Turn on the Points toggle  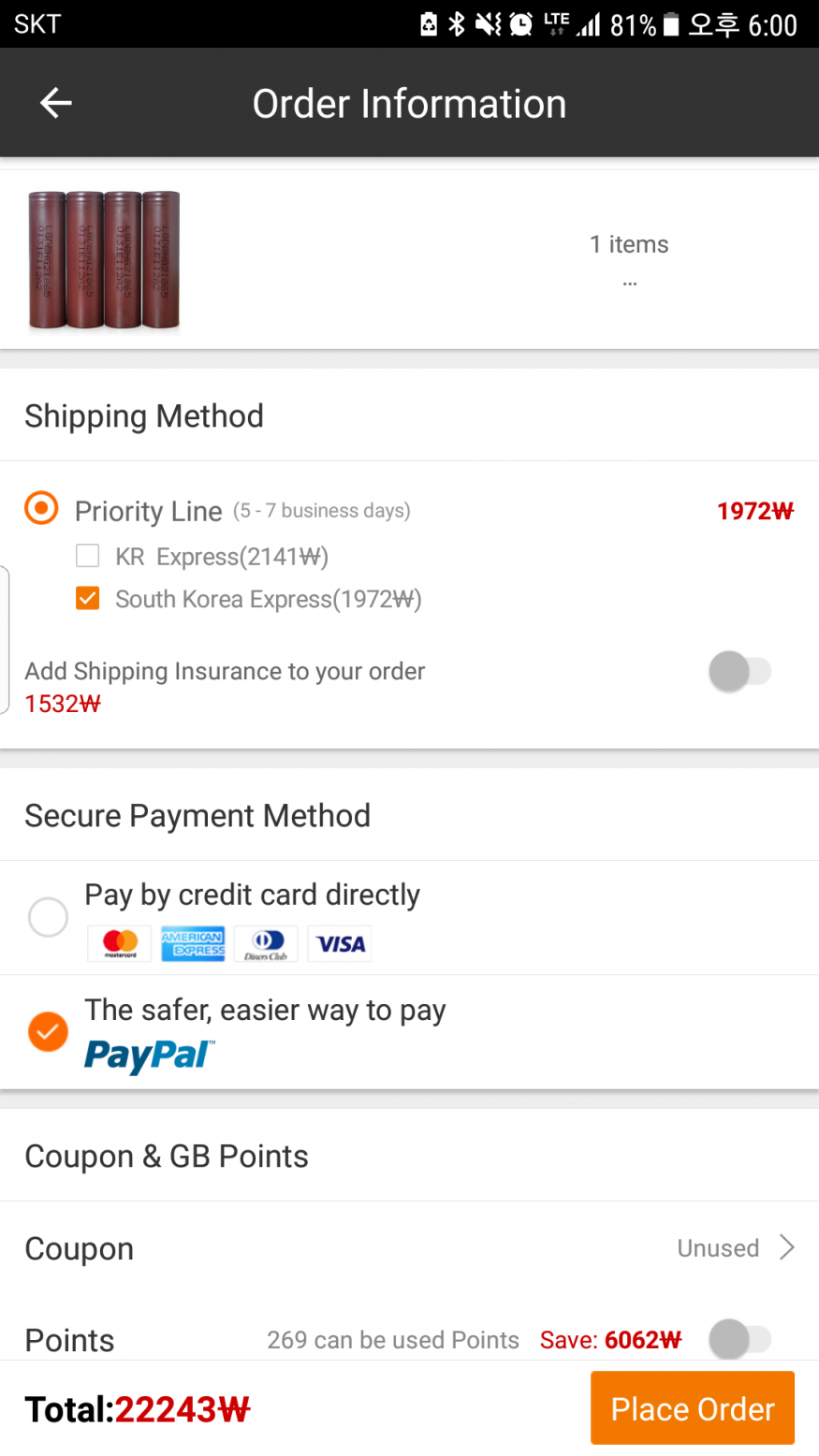739,1340
